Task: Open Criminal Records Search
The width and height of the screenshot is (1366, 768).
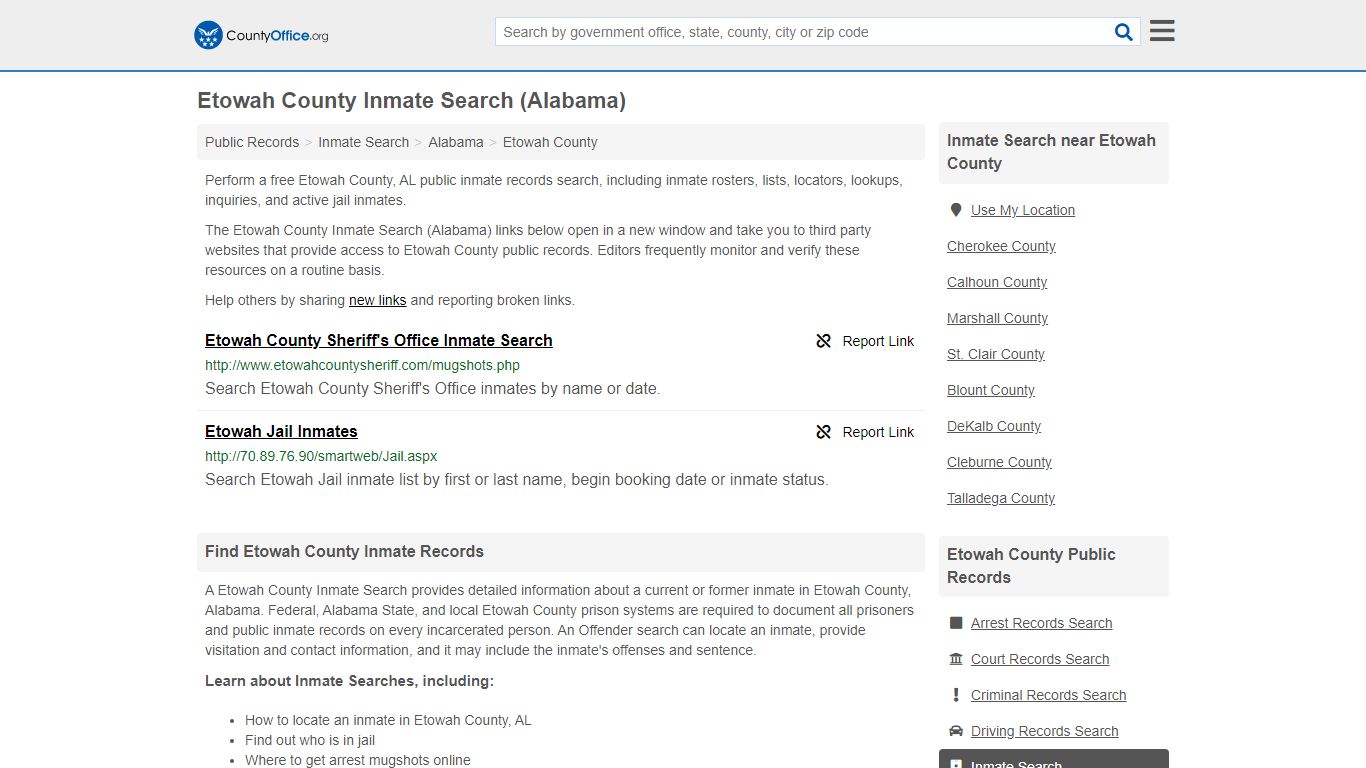Action: pos(1048,695)
